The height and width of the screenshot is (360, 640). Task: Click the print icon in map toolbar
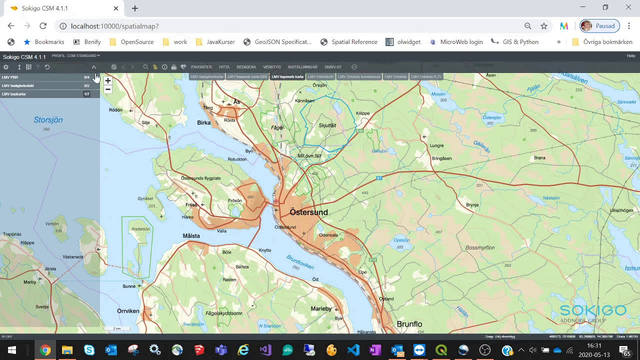click(174, 67)
